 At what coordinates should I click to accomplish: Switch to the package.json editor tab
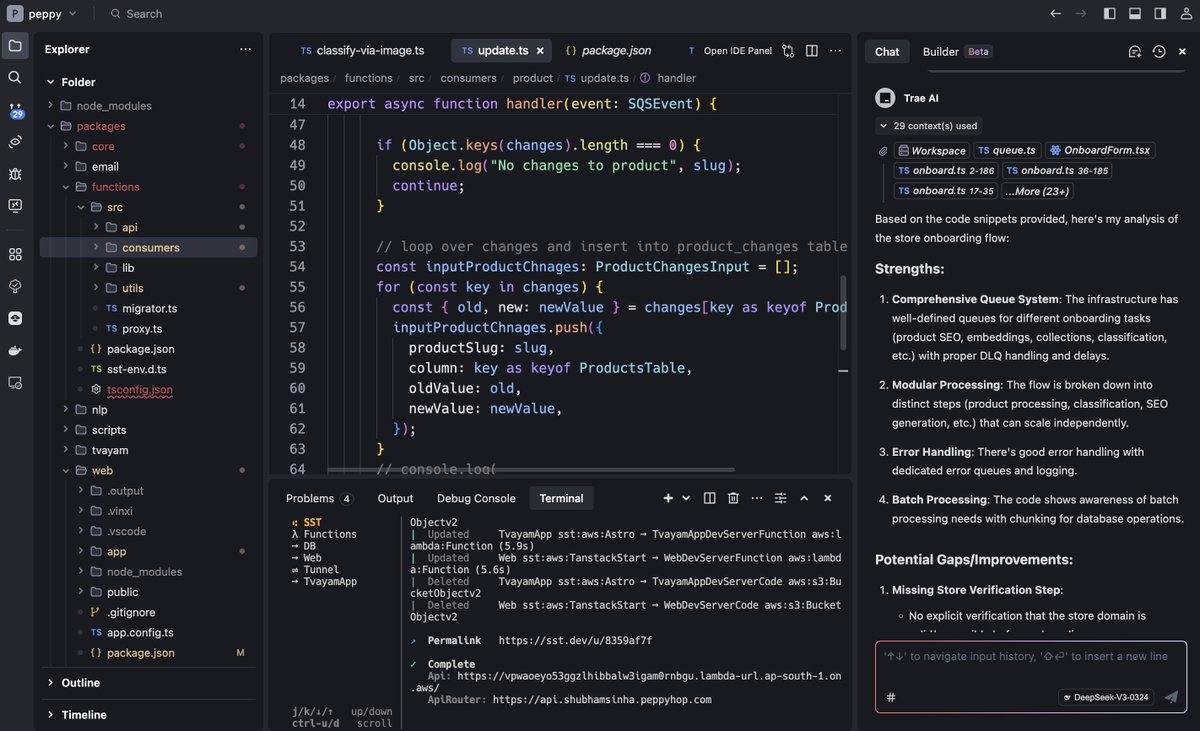tap(608, 50)
